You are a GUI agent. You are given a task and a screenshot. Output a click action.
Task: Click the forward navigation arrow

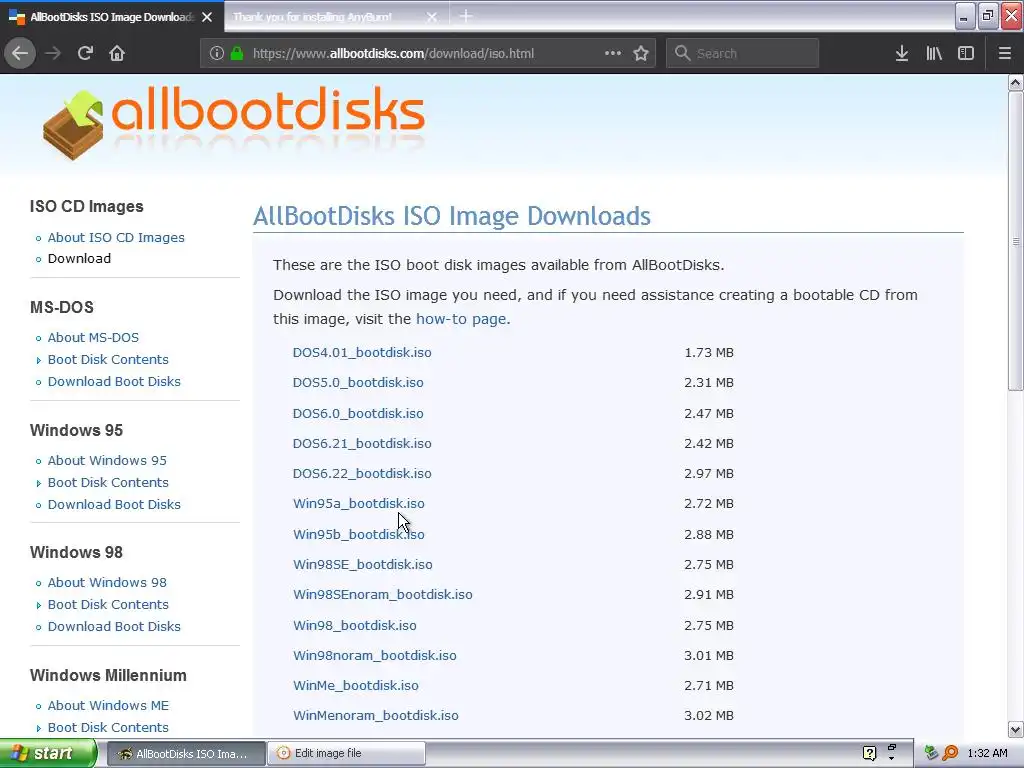[x=53, y=53]
